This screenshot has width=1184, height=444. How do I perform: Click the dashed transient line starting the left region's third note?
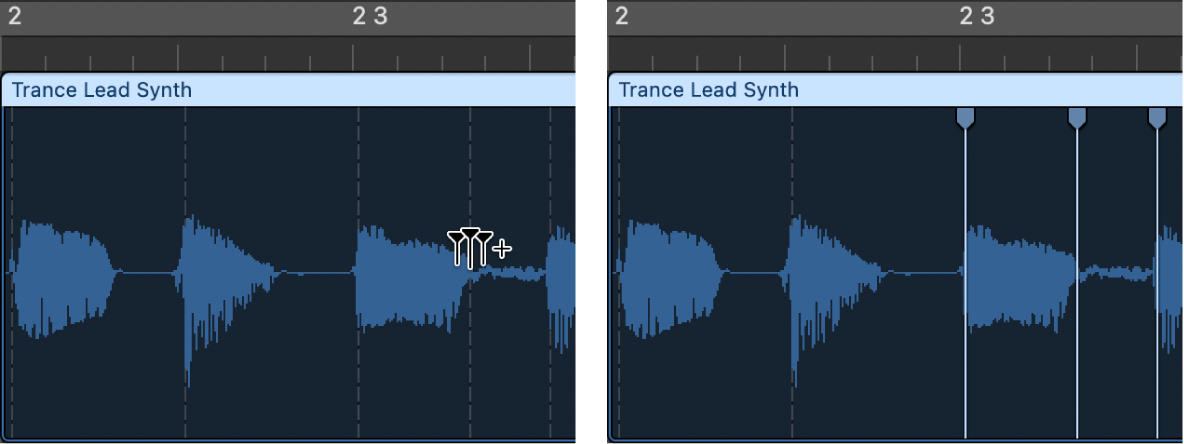pos(358,160)
